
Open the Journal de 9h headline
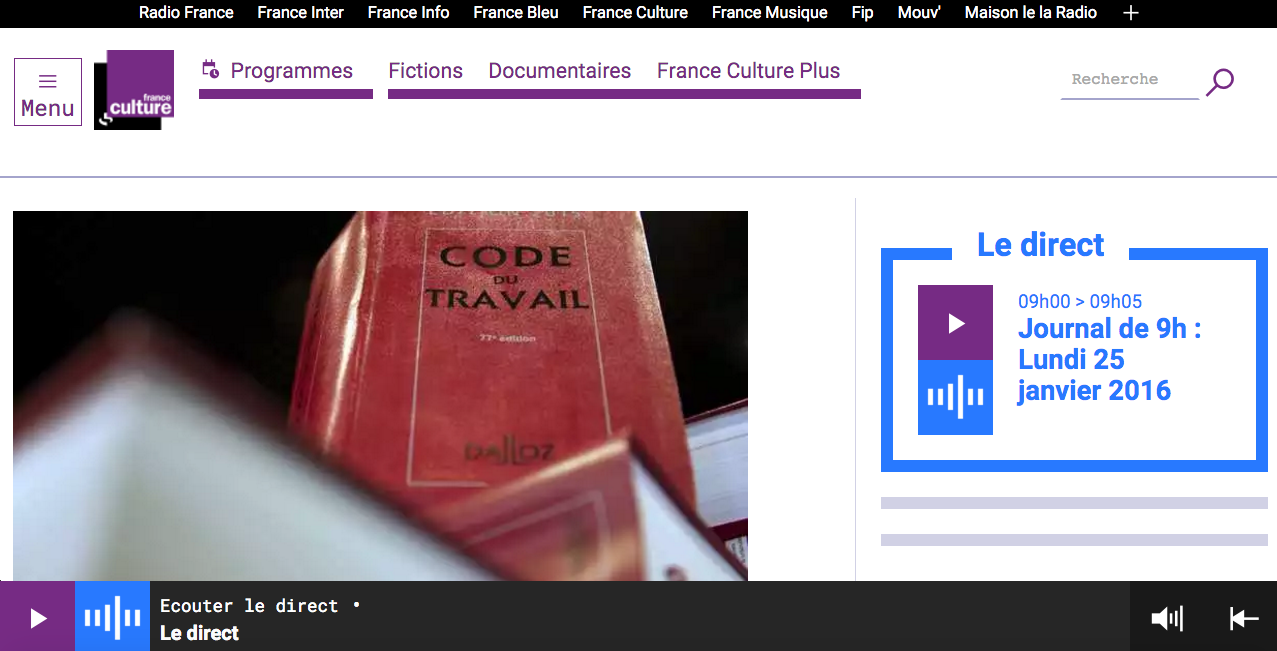(x=1108, y=359)
